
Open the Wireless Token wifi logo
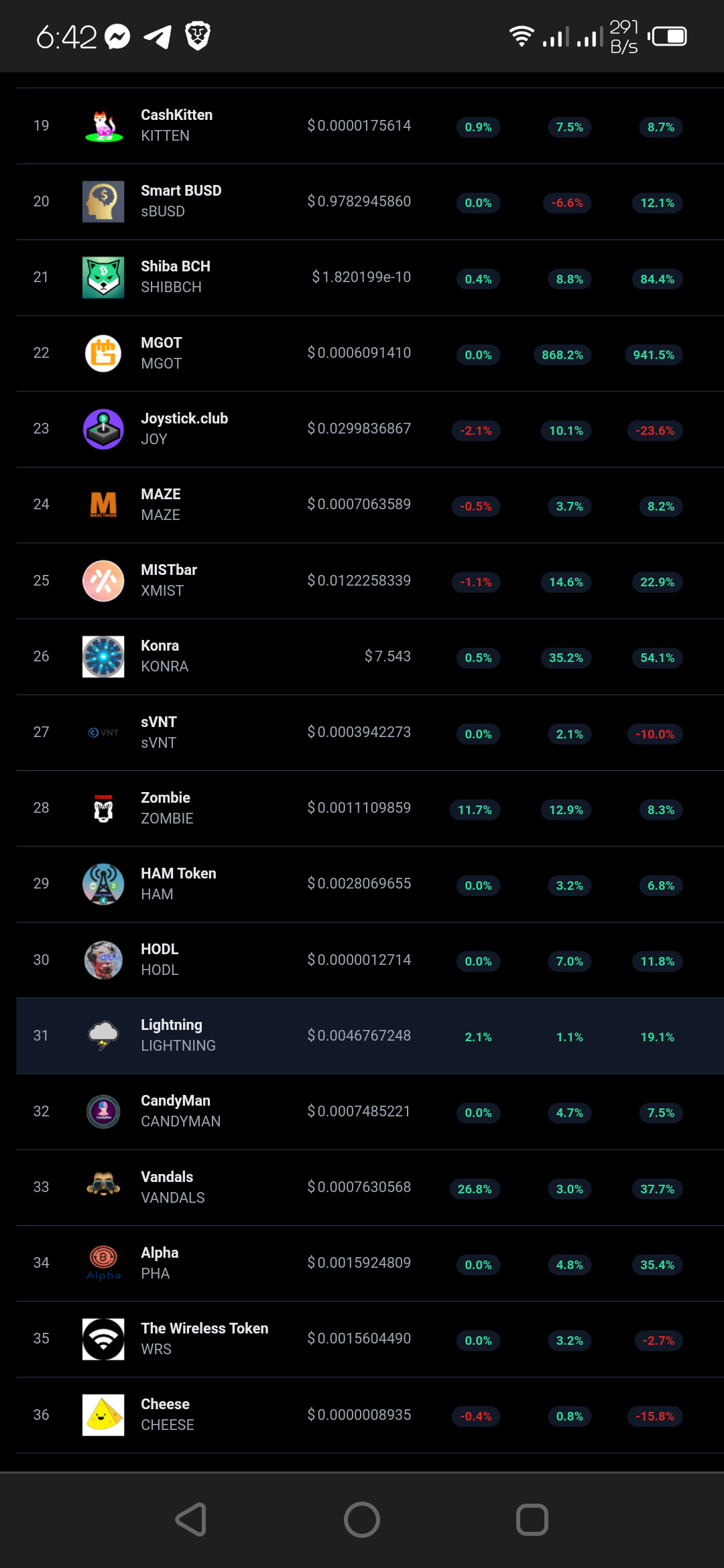[103, 1339]
